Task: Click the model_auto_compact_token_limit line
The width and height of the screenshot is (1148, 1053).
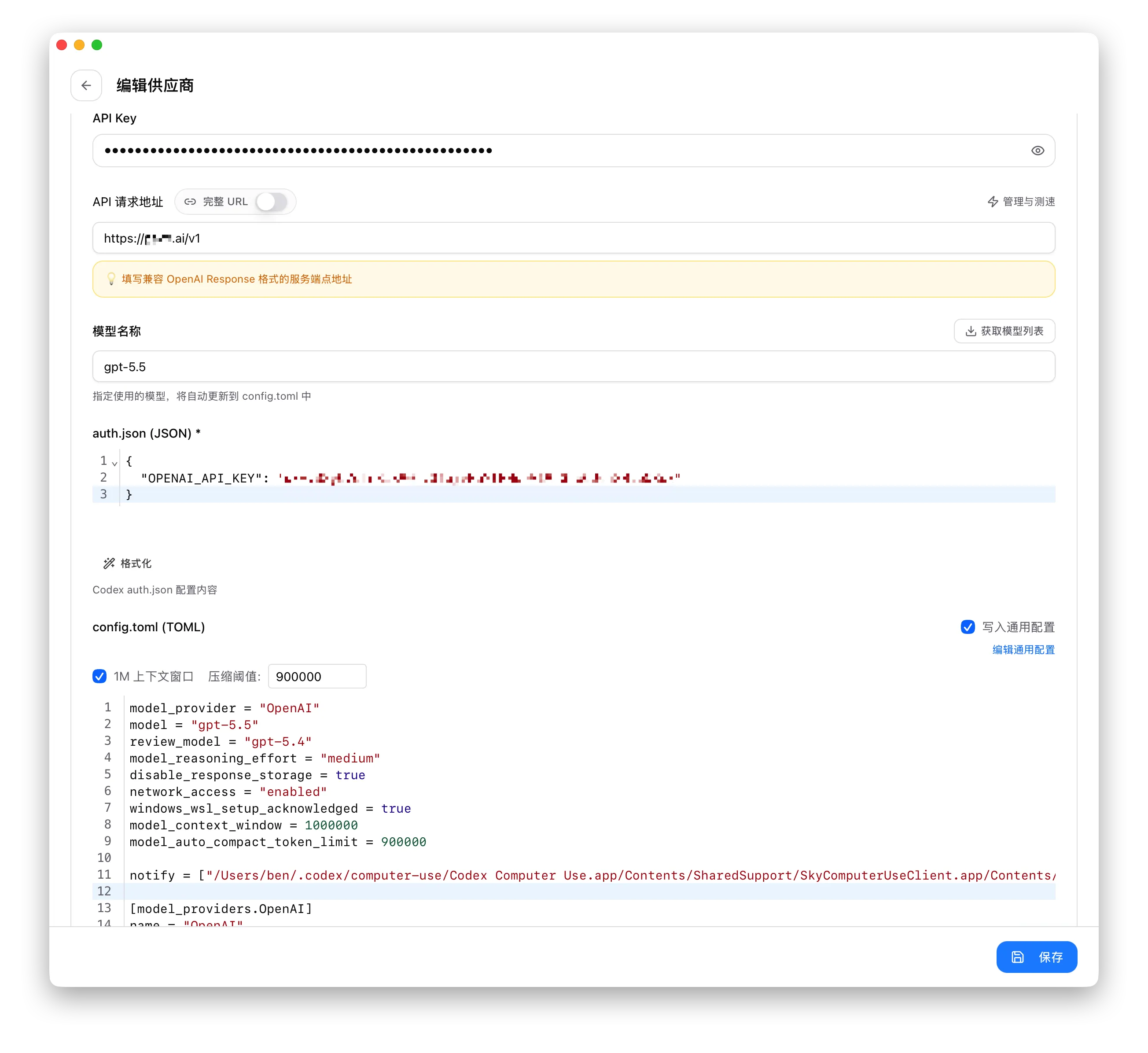Action: click(x=590, y=842)
